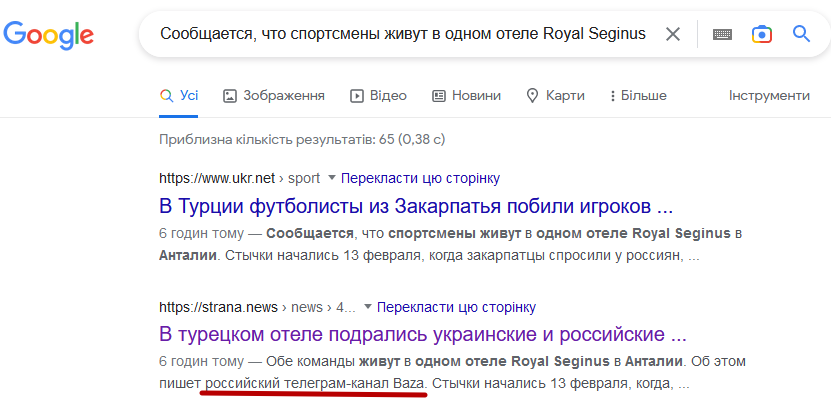Open the Більше menu

638,96
